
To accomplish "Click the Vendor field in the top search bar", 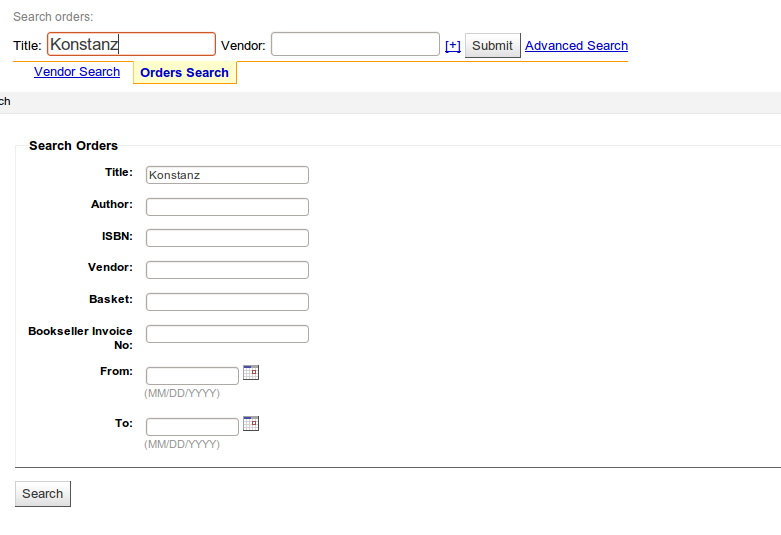I will (x=355, y=44).
